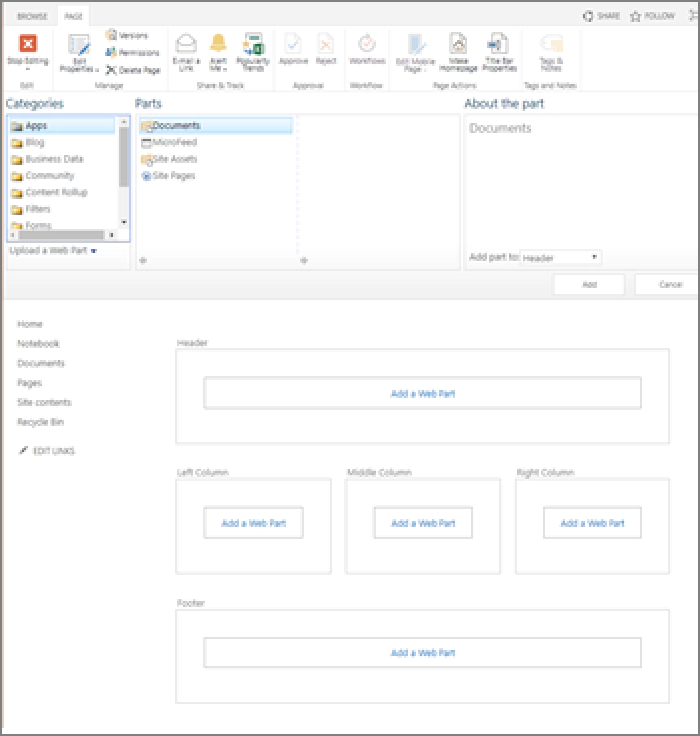The height and width of the screenshot is (736, 700).
Task: Select the Business Data category
Action: click(x=47, y=159)
